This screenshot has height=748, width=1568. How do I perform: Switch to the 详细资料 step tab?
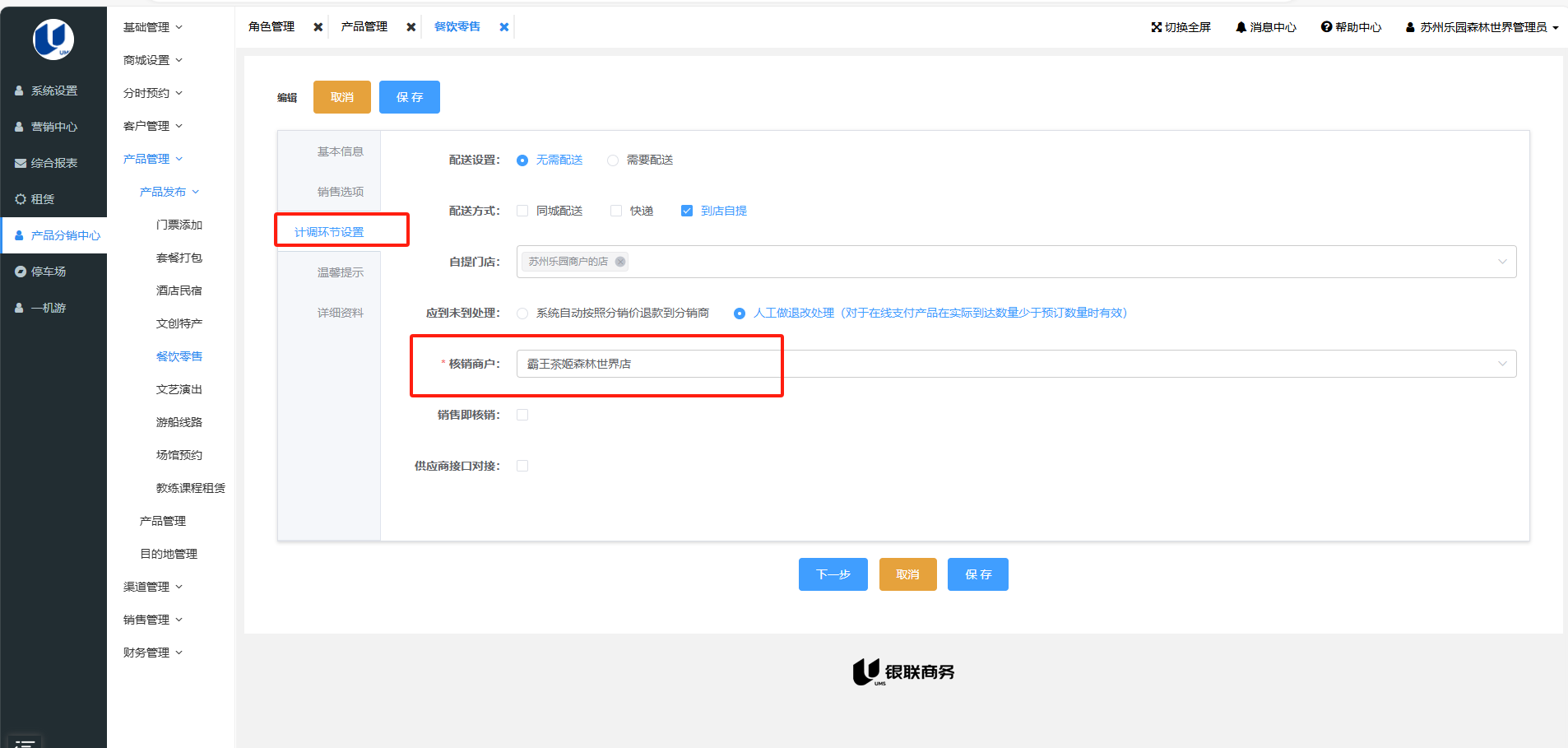tap(341, 313)
